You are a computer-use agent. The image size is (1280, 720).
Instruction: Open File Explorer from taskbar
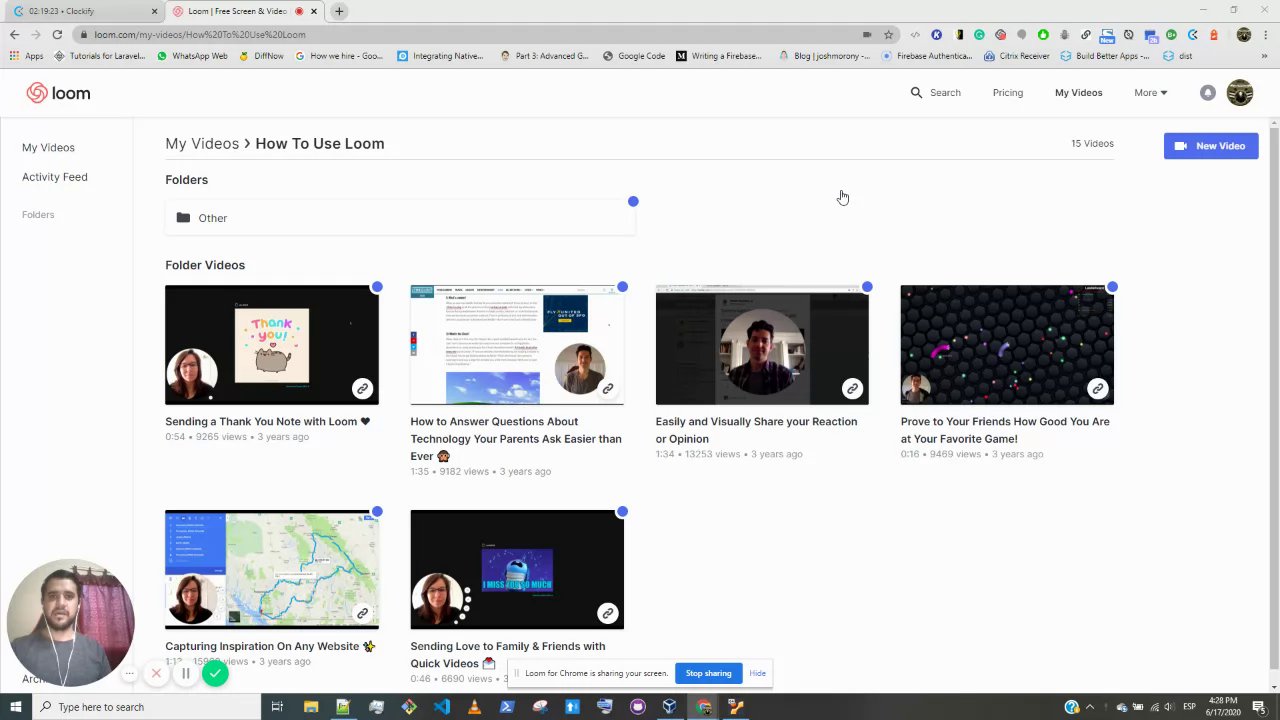click(x=310, y=707)
